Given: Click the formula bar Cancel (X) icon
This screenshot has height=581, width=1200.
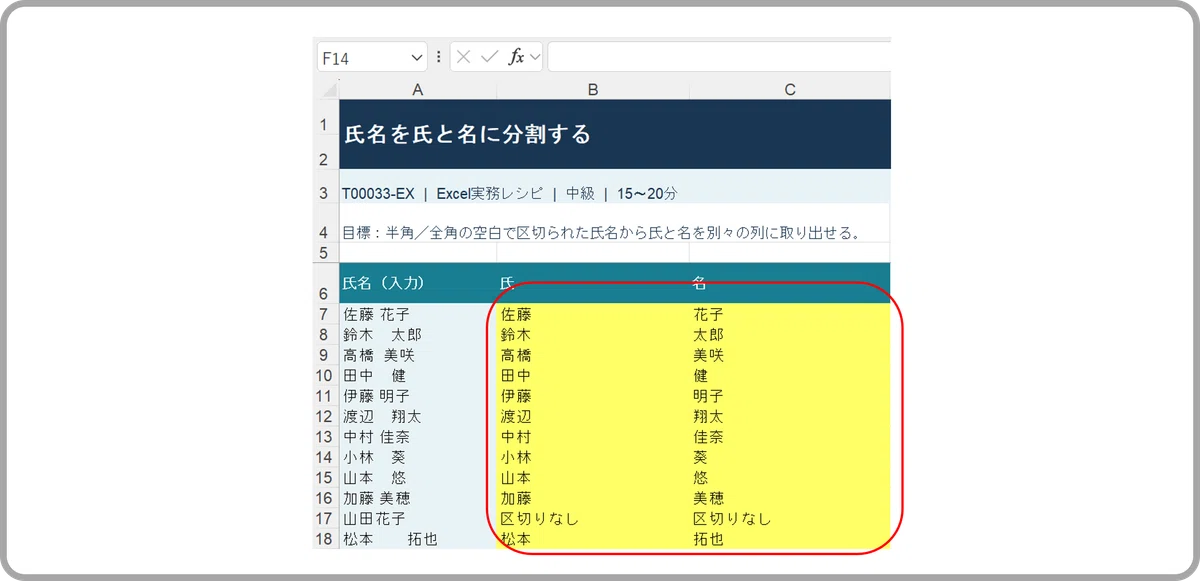Looking at the screenshot, I should click(464, 57).
